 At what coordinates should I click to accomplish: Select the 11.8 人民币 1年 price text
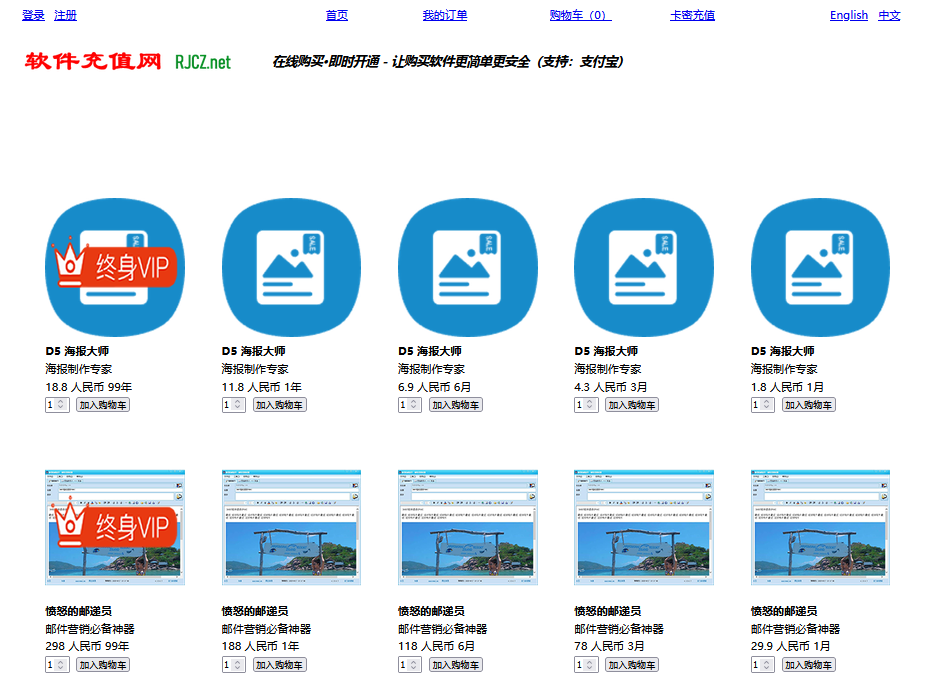pyautogui.click(x=262, y=387)
